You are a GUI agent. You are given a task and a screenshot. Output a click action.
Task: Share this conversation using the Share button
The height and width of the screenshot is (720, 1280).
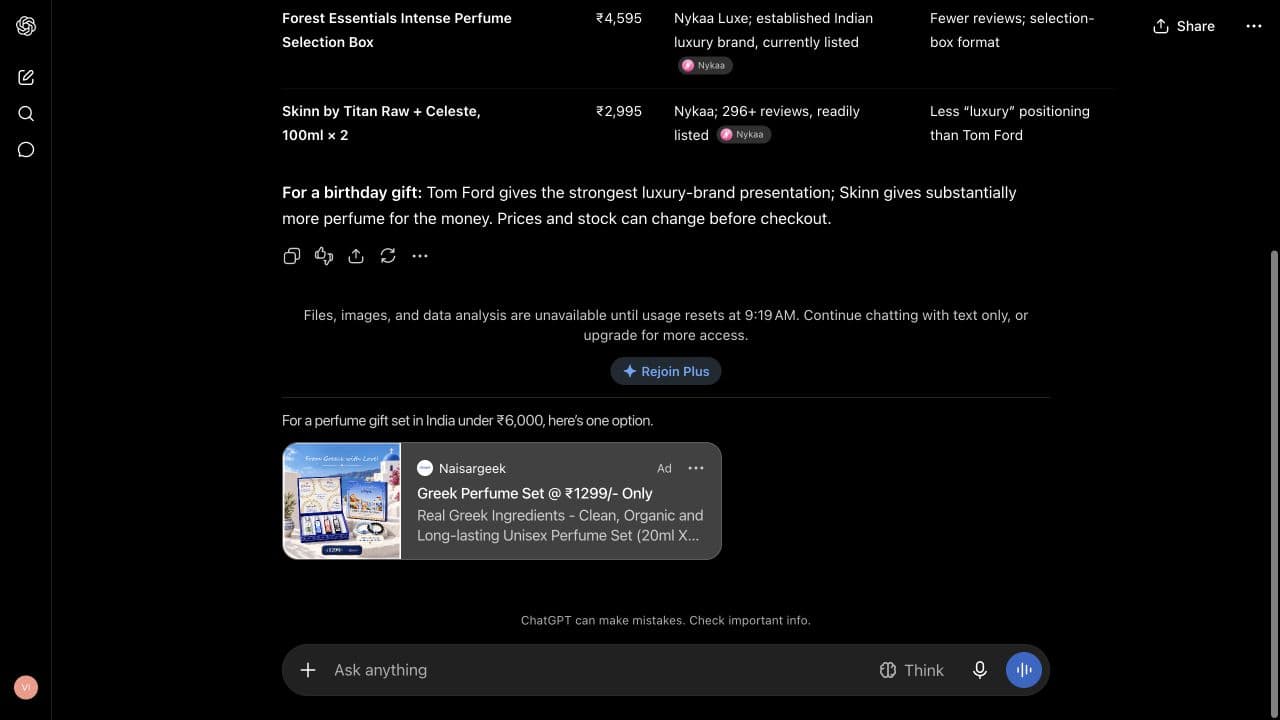(1184, 26)
